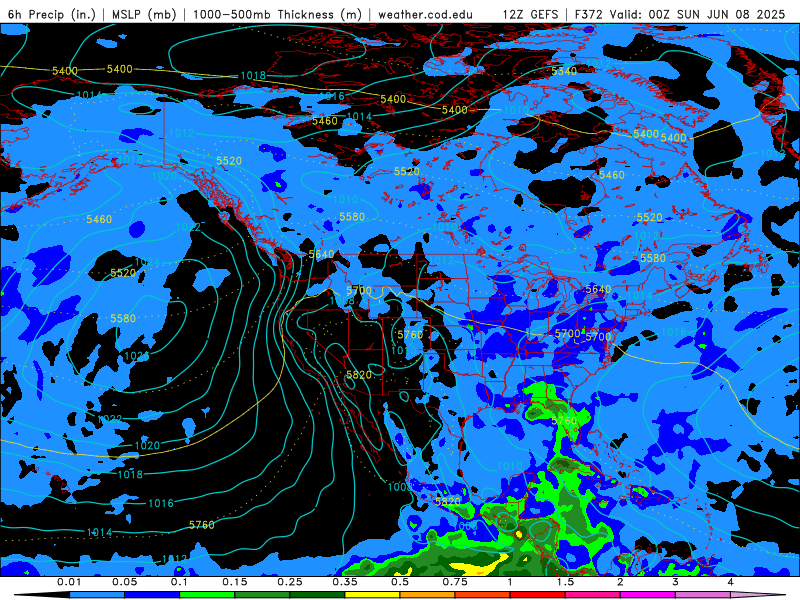Screen dimensions: 800x600
Task: Click the orange 0.5–0.75 legend swatch
Action: point(428,595)
